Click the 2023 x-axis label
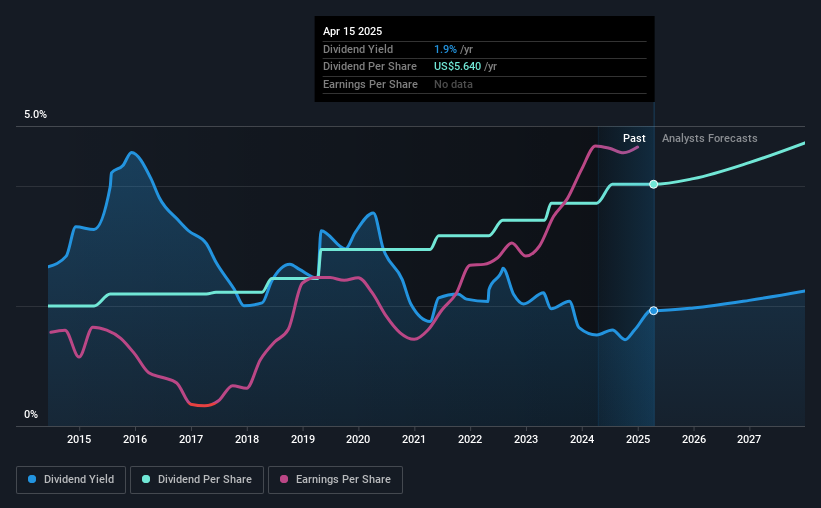The image size is (821, 508). click(526, 439)
